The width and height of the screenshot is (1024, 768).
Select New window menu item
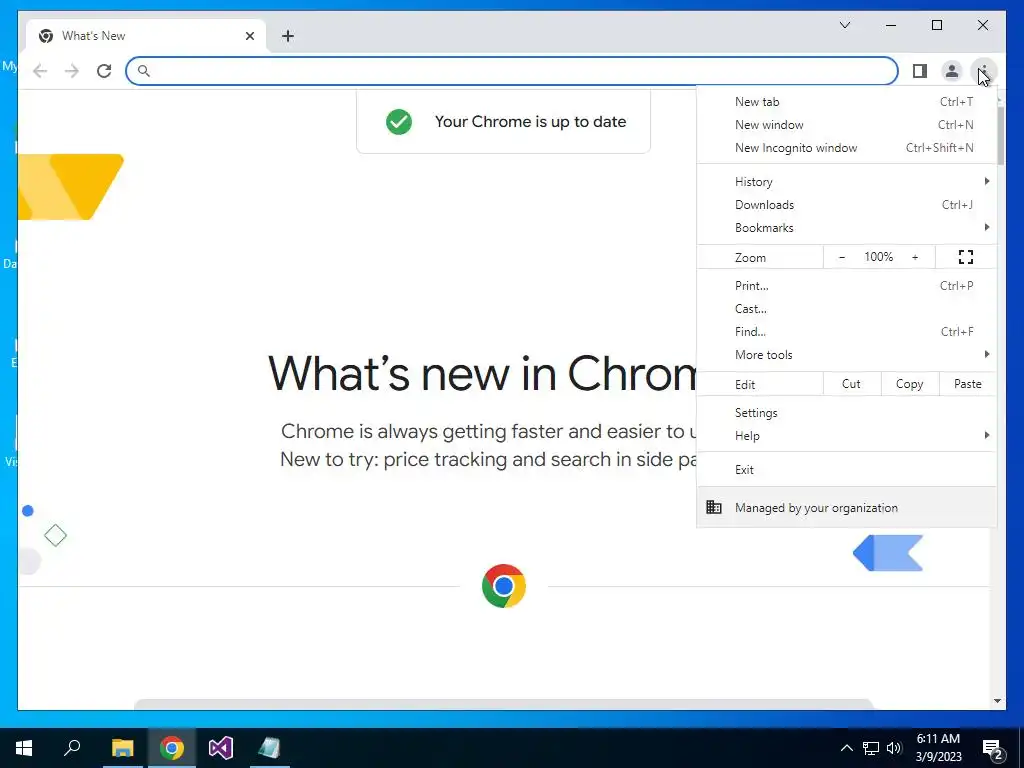(x=846, y=125)
